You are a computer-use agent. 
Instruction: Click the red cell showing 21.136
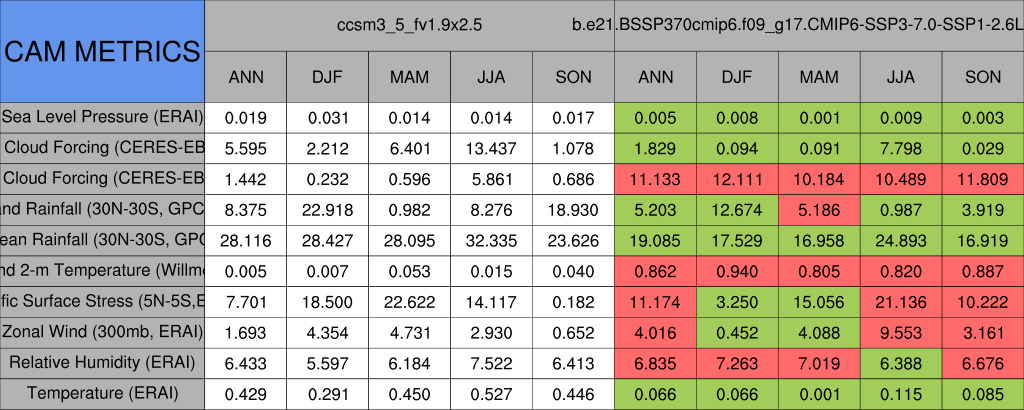(x=902, y=301)
